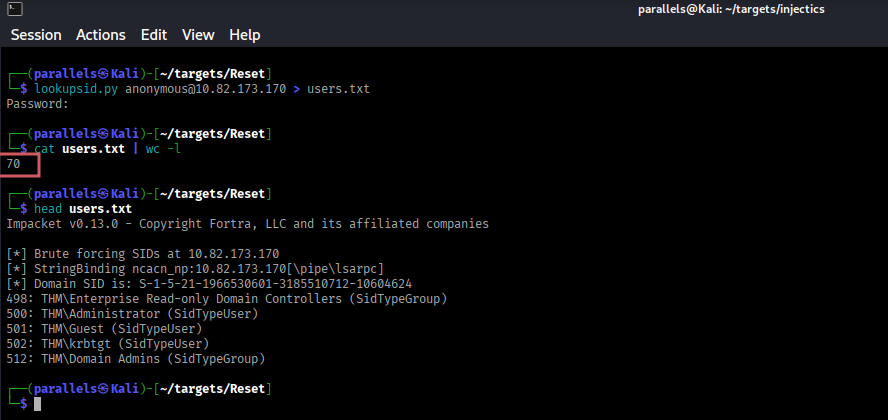Screen dimensions: 888x420
Task: Click the window title parallels@Kali text
Action: (x=760, y=10)
